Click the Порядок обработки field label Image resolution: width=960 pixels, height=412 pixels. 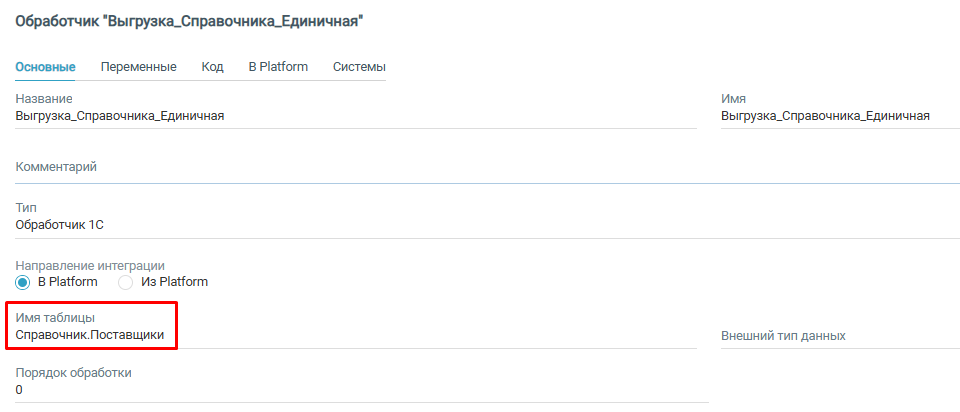(74, 373)
